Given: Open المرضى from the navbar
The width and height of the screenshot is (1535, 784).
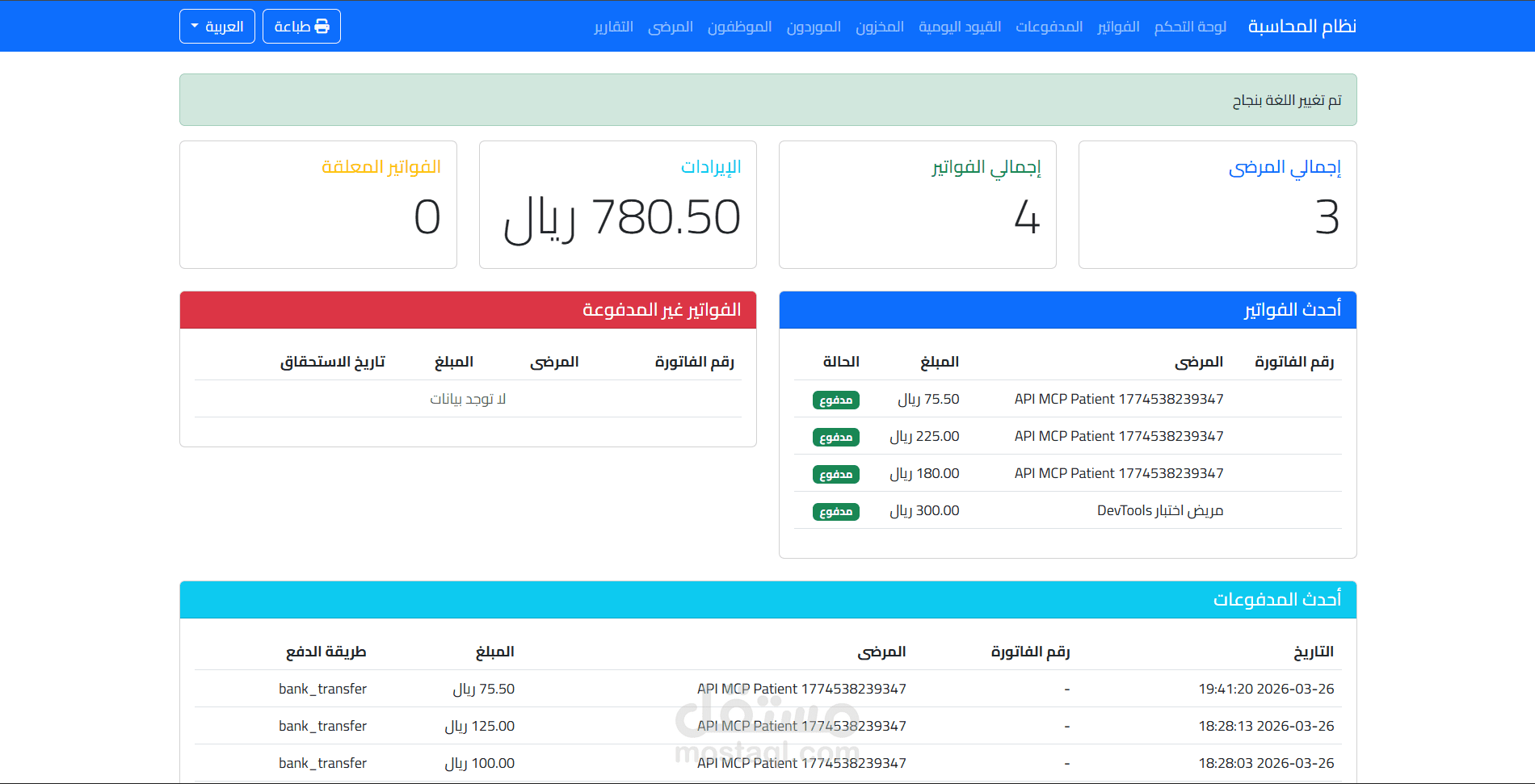Looking at the screenshot, I should pyautogui.click(x=671, y=26).
